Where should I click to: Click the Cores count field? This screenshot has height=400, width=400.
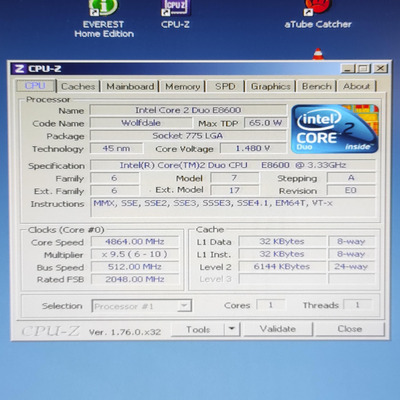pos(271,305)
